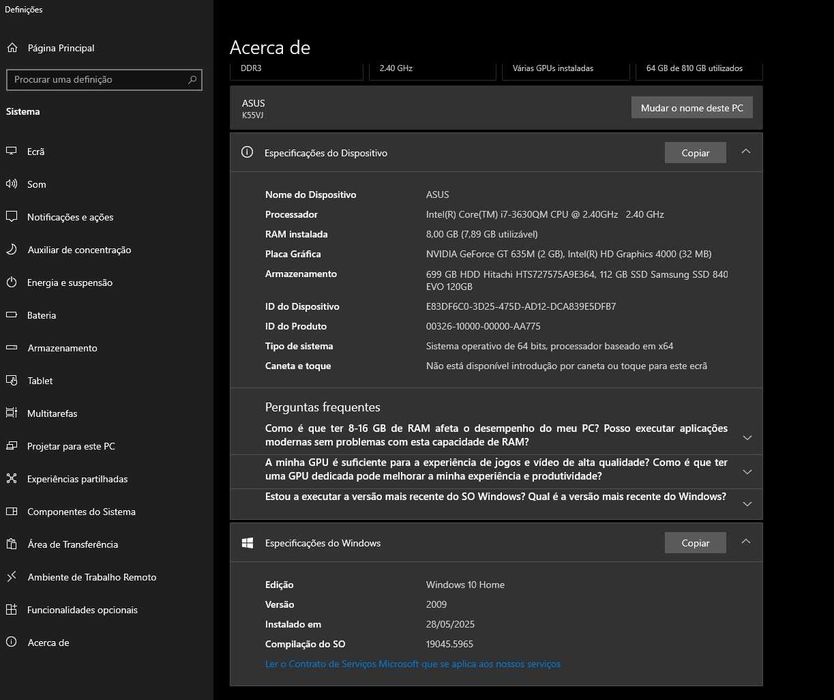Screen dimensions: 834x700
Task: Click the Energia e suspensão power icon
Action: (x=12, y=283)
